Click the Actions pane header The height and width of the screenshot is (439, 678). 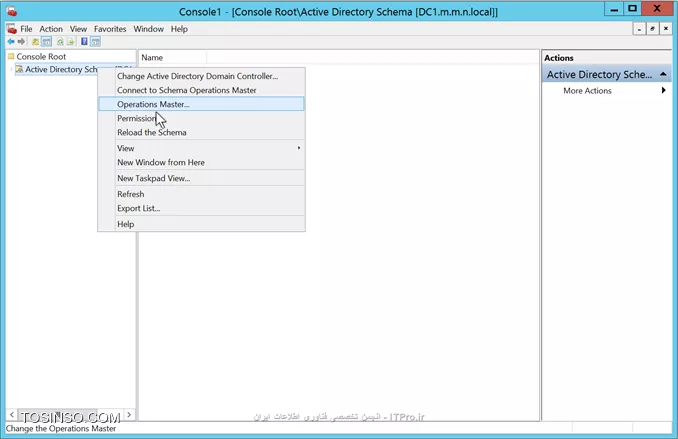coord(607,58)
